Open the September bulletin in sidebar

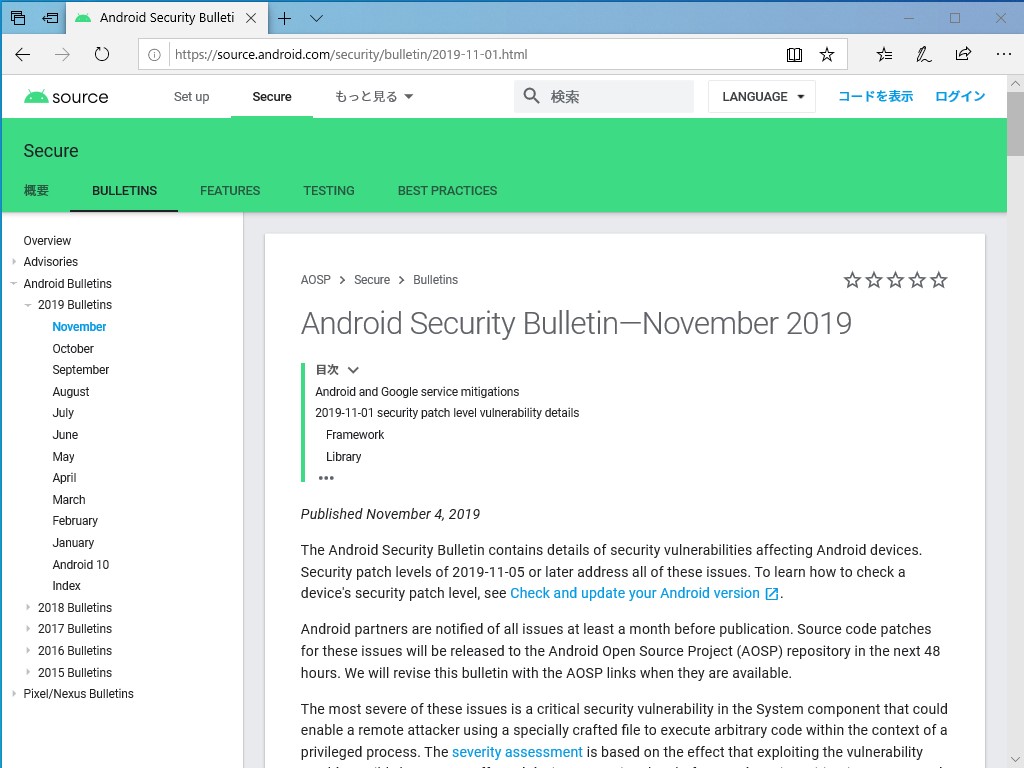[80, 370]
